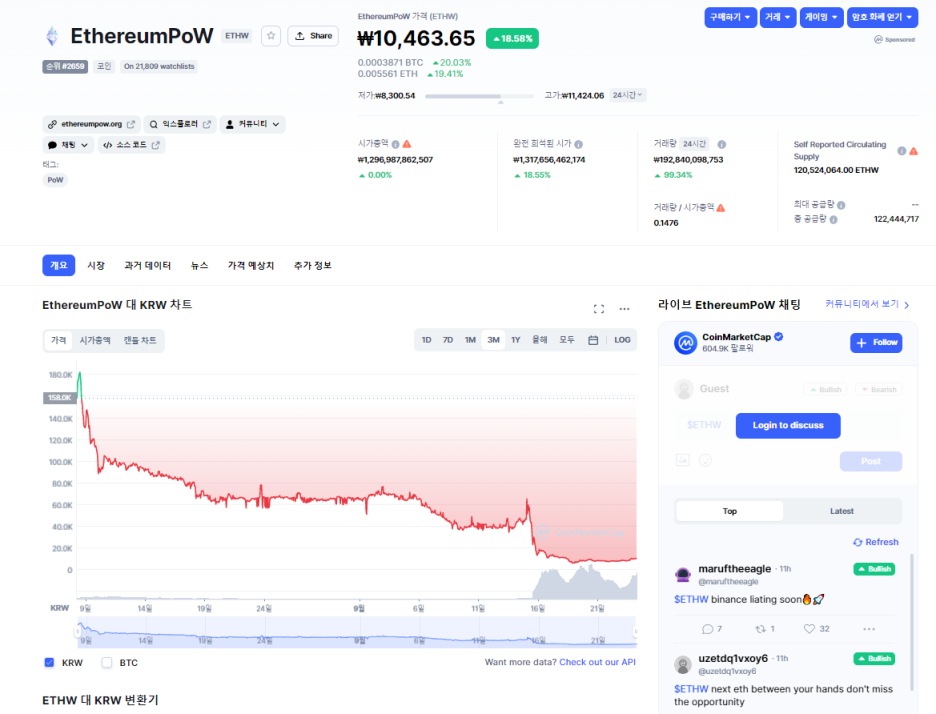Set chart range to 1M
This screenshot has width=936, height=714.
coord(470,340)
